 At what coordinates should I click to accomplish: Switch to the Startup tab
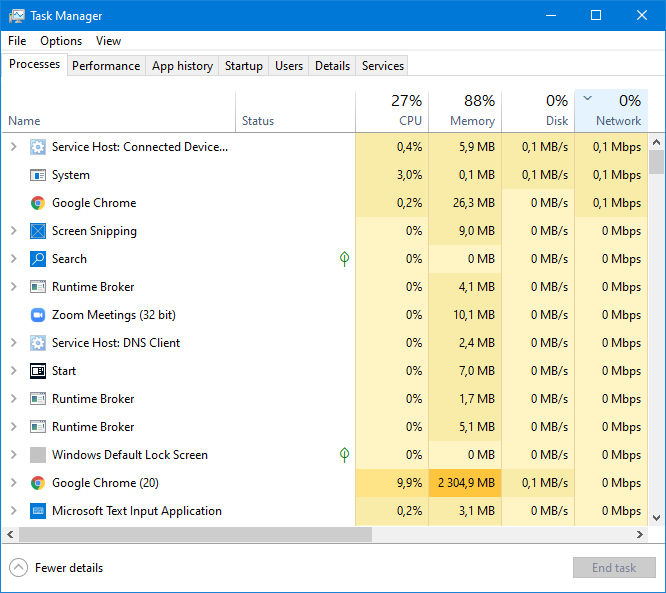pyautogui.click(x=243, y=66)
